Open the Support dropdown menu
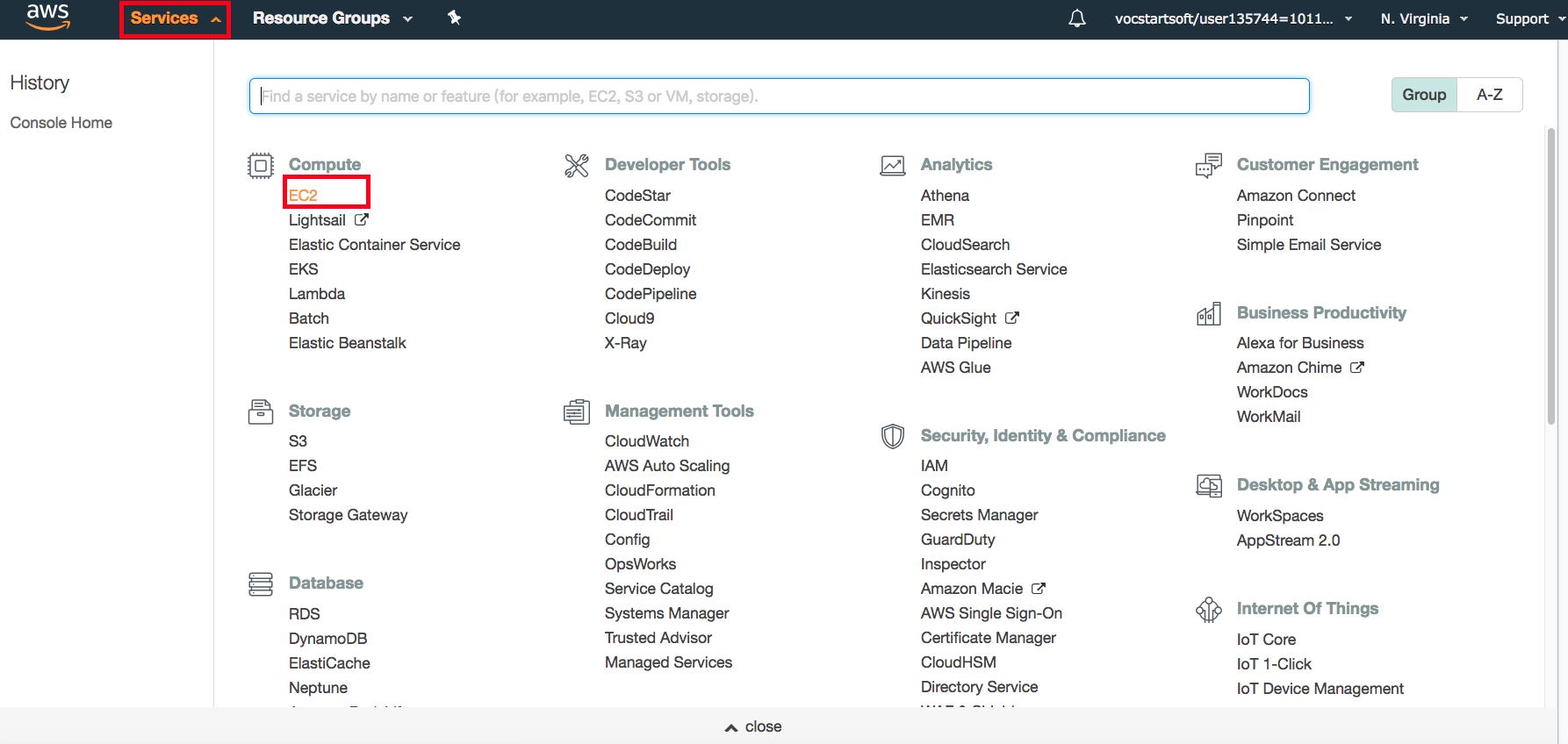The width and height of the screenshot is (1568, 744). [1530, 18]
